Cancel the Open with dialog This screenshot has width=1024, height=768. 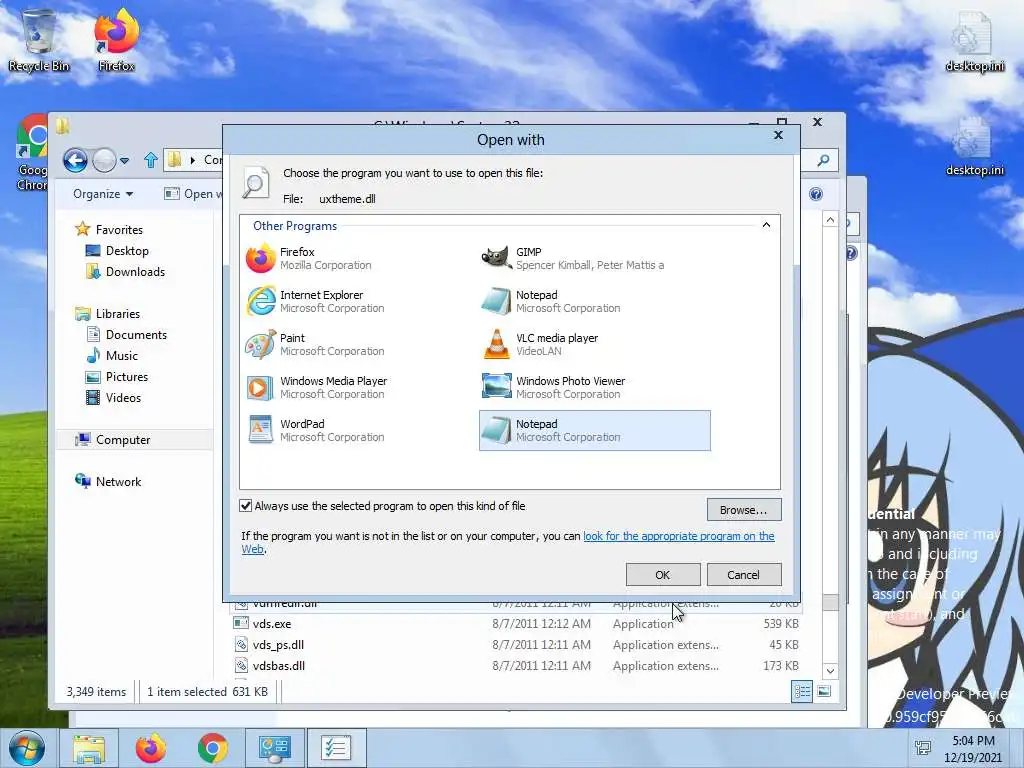[x=743, y=575]
